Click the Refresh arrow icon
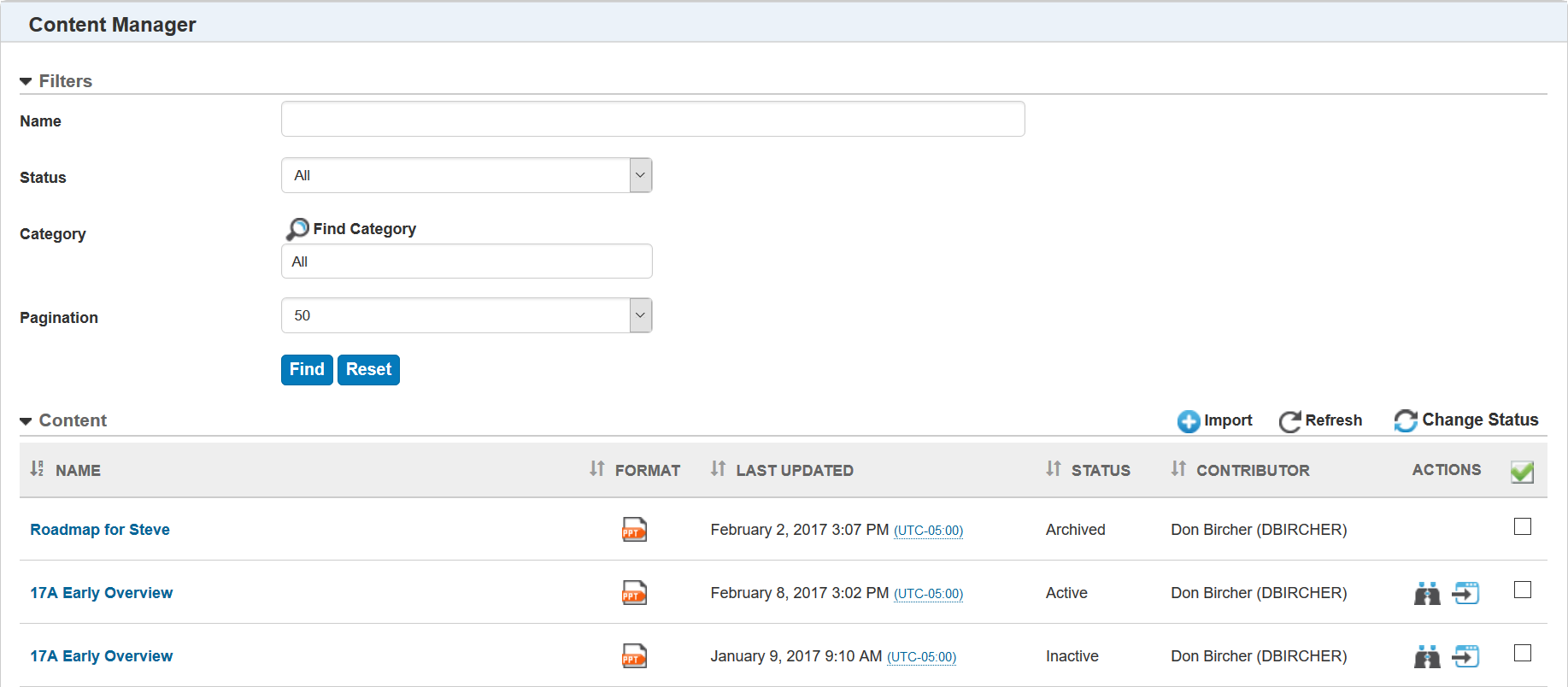 pyautogui.click(x=1289, y=421)
